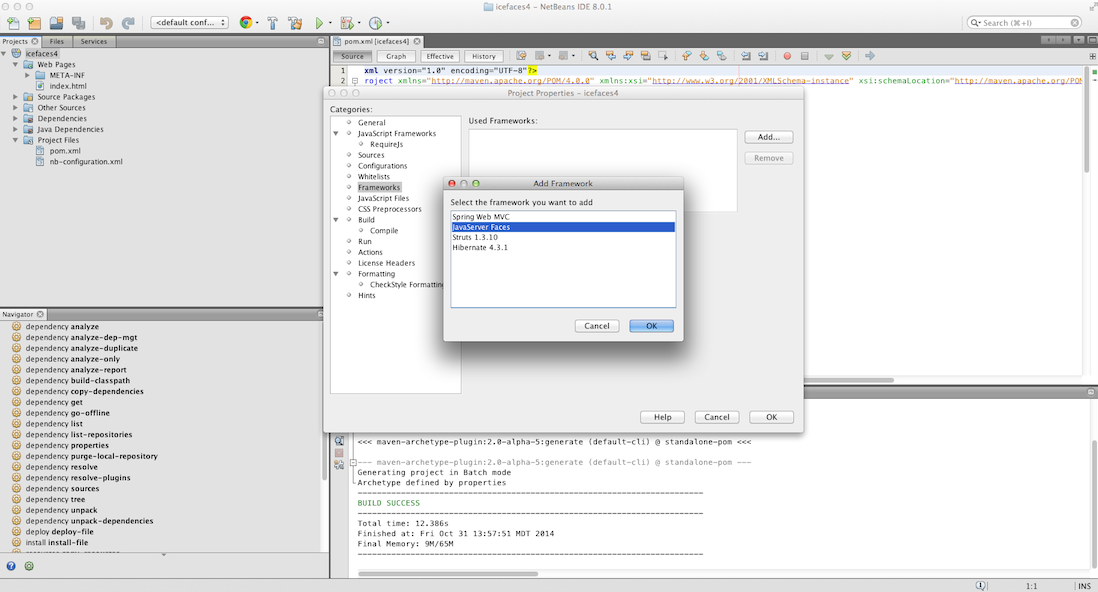Image resolution: width=1098 pixels, height=592 pixels.
Task: Collapse the Web Pages tree node
Action: (16, 64)
